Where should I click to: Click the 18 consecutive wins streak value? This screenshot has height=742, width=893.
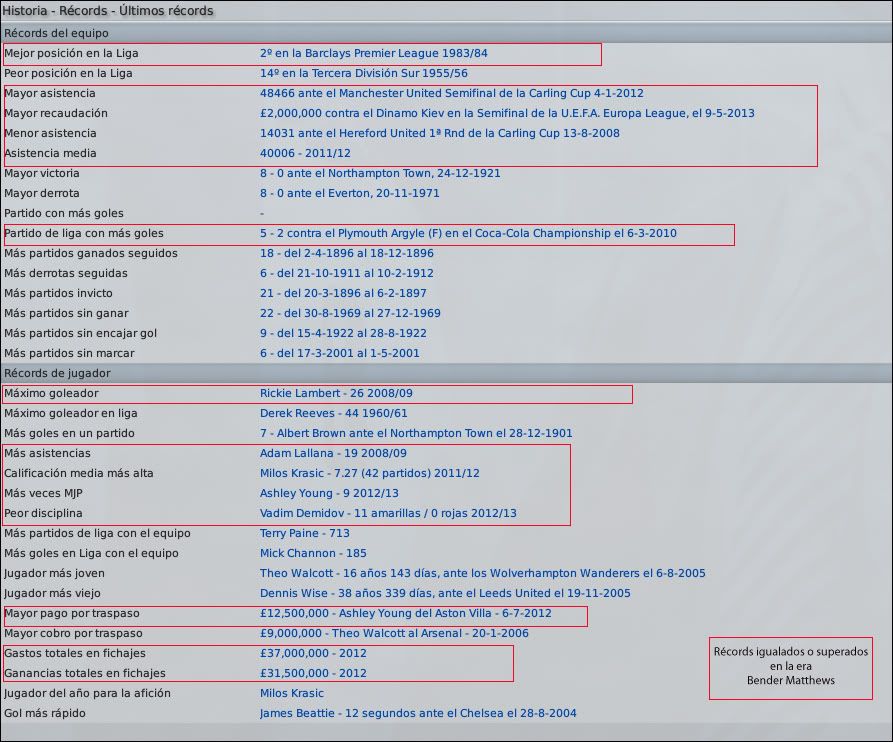[x=347, y=253]
